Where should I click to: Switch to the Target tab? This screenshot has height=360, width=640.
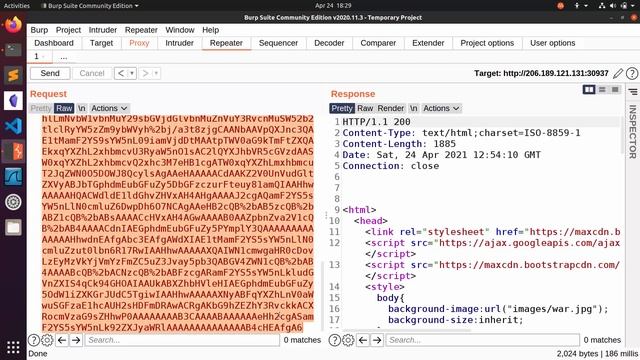click(x=101, y=43)
